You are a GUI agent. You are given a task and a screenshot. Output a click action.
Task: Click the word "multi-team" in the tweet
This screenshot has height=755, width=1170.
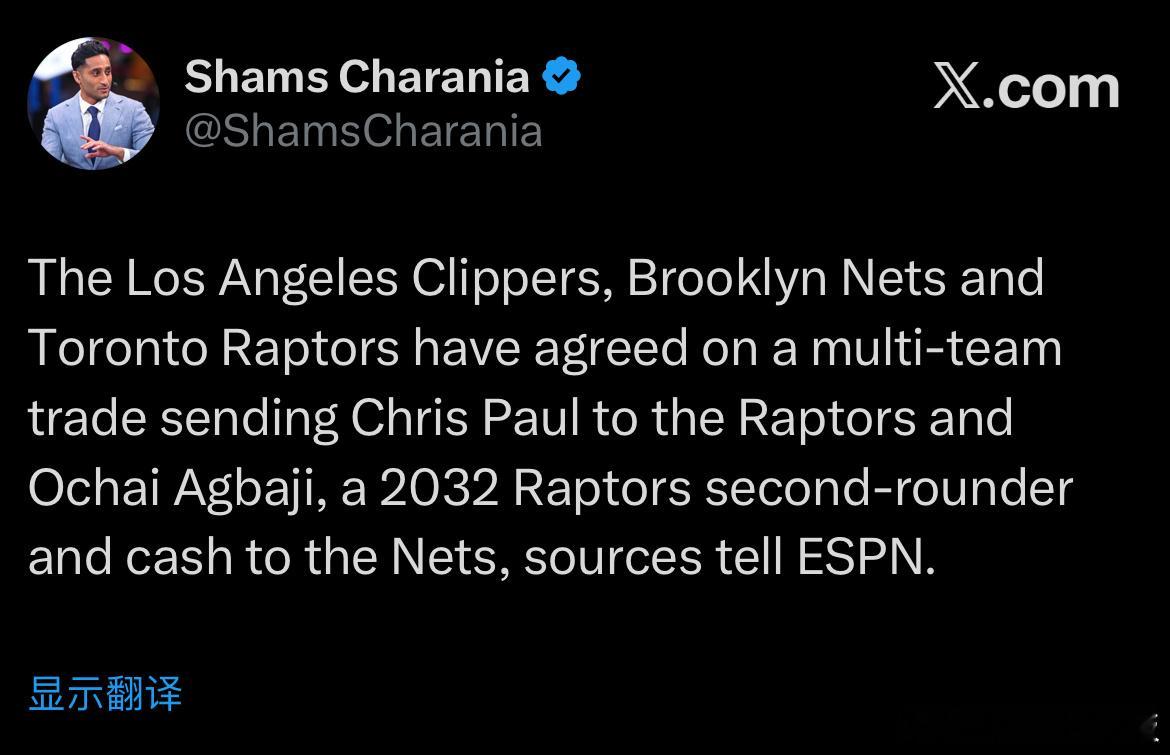coord(935,349)
